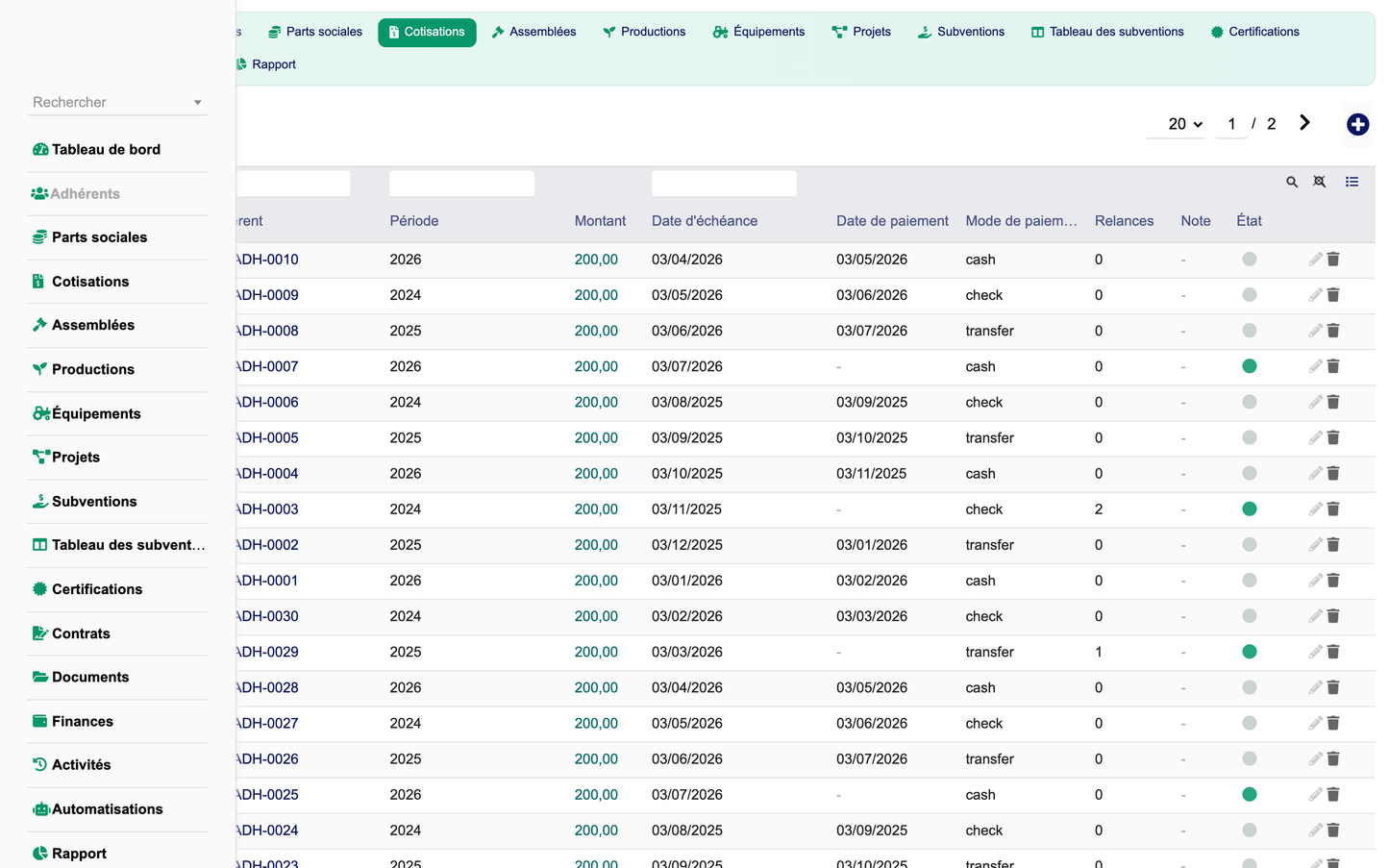The height and width of the screenshot is (868, 1389).
Task: Switch to Assemblées tab in top bar
Action: (533, 32)
